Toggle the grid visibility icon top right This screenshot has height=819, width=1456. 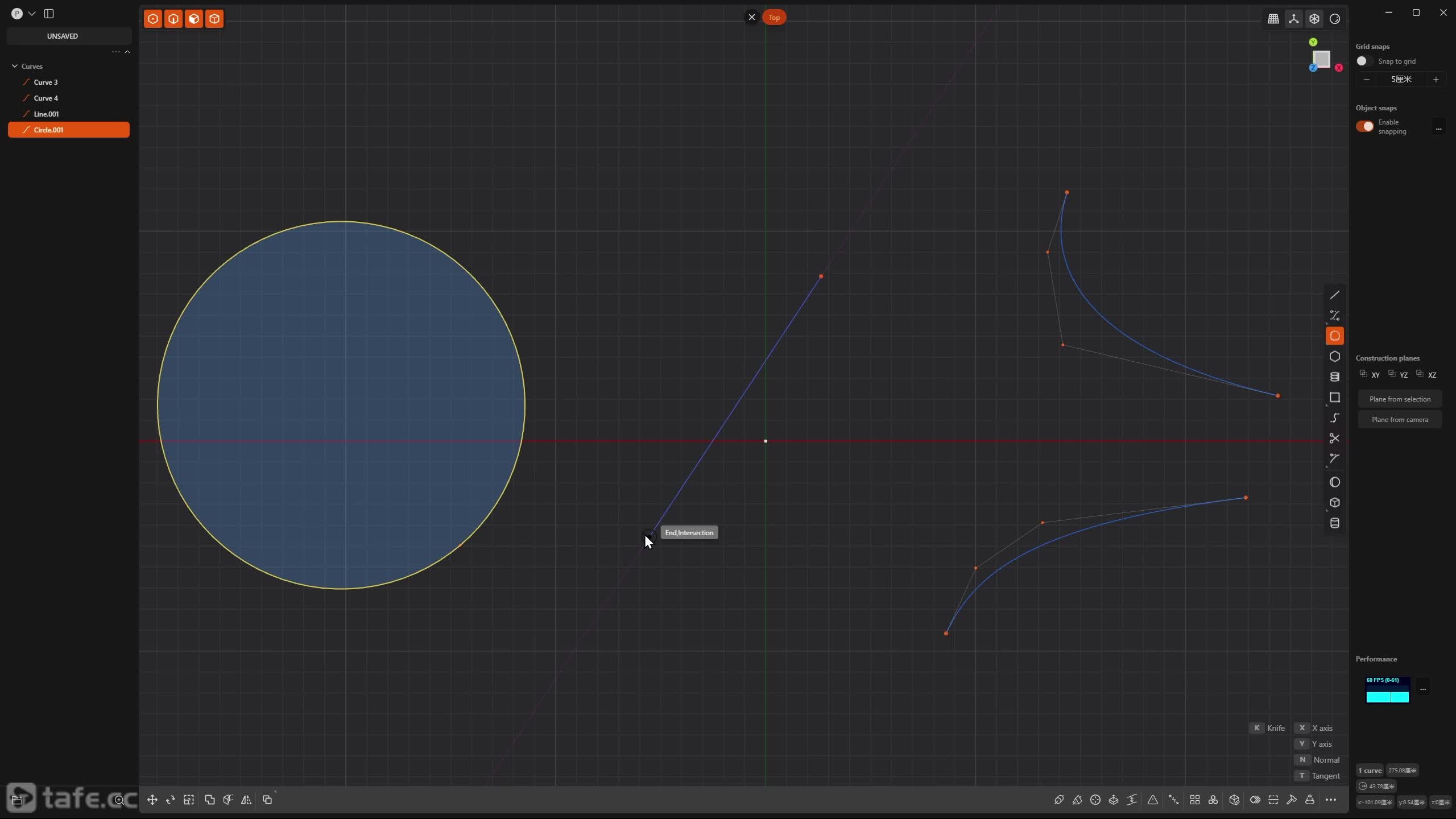point(1273,19)
